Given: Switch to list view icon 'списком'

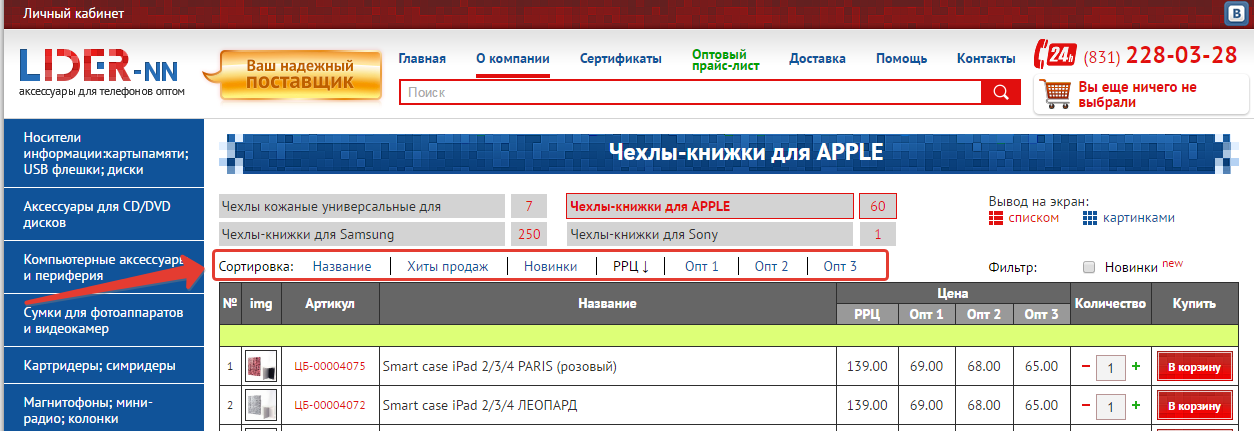Looking at the screenshot, I should (996, 217).
